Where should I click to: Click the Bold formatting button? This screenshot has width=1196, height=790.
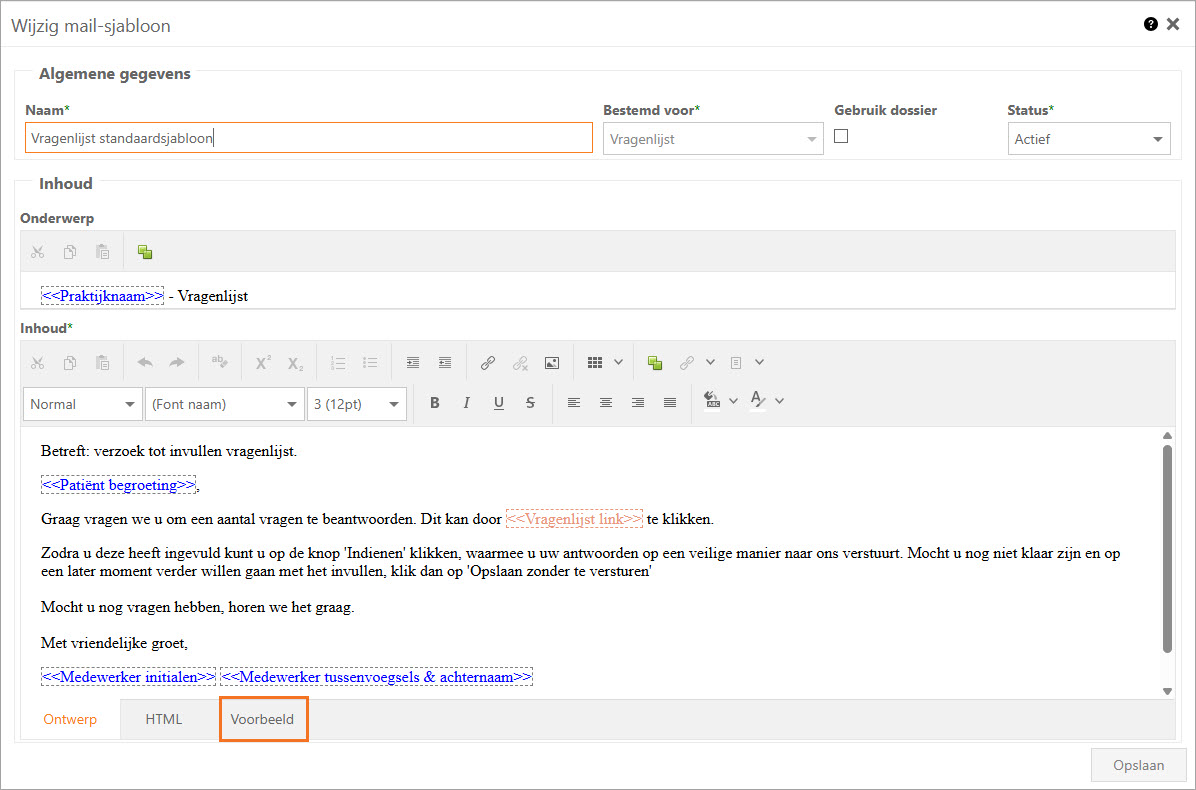(x=434, y=403)
